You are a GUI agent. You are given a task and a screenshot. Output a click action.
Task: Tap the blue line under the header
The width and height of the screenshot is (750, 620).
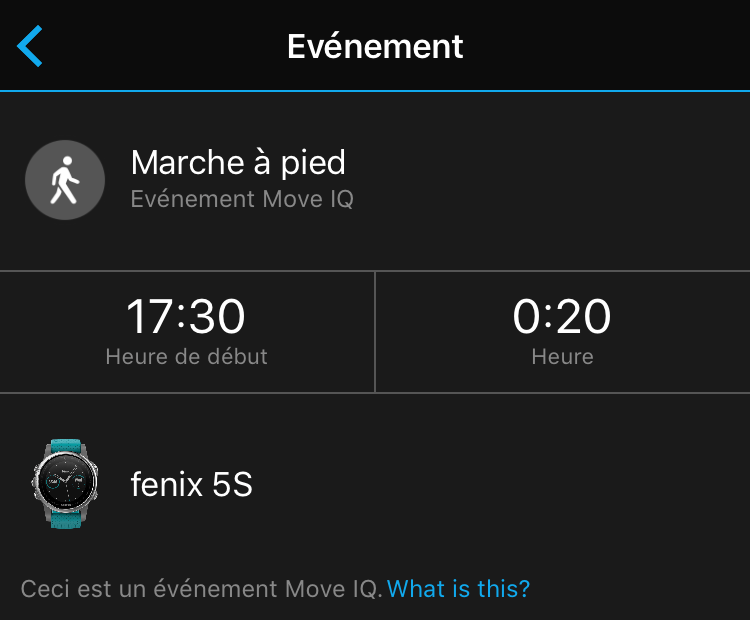pyautogui.click(x=375, y=91)
